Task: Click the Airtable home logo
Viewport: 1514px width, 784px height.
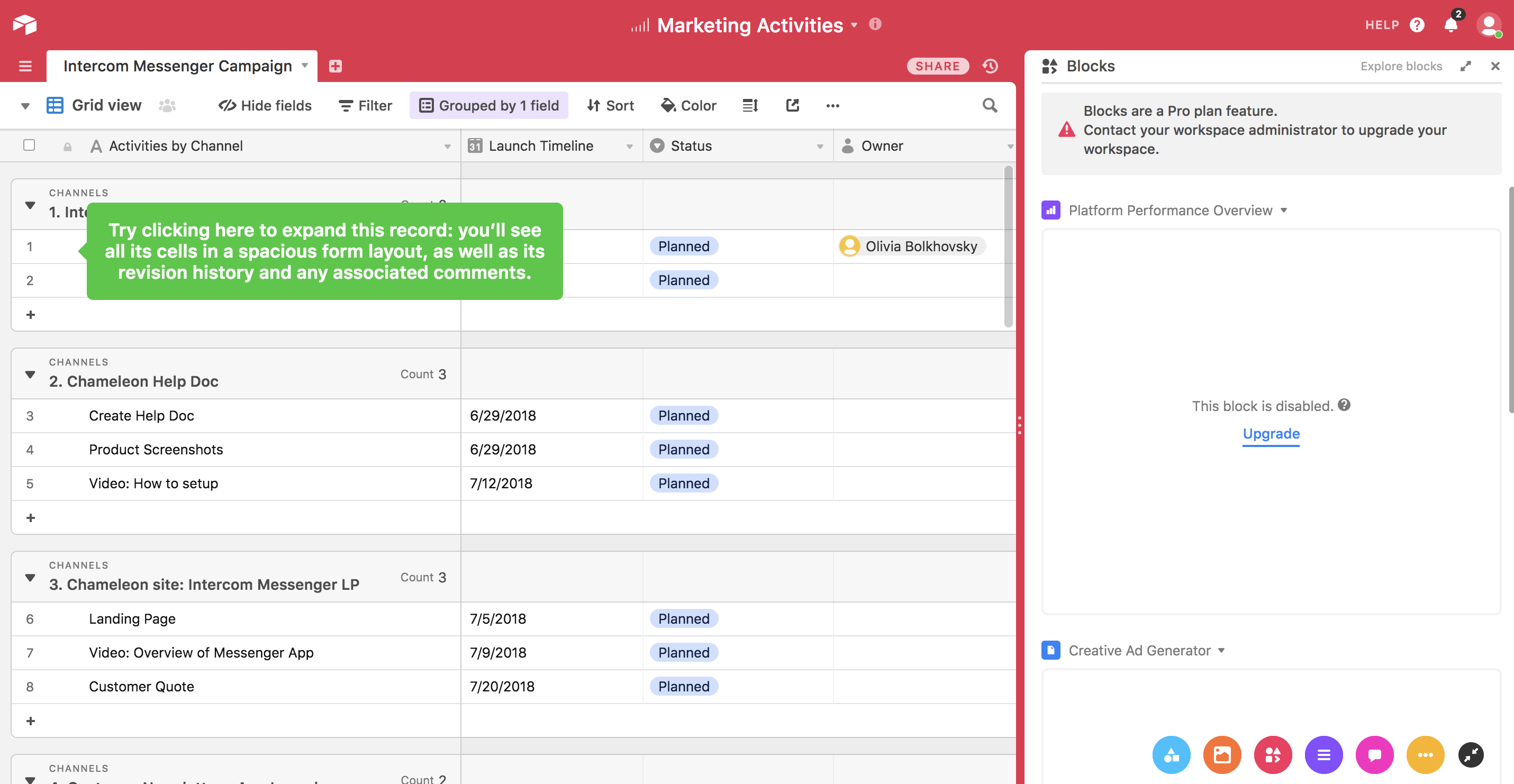Action: tap(25, 25)
